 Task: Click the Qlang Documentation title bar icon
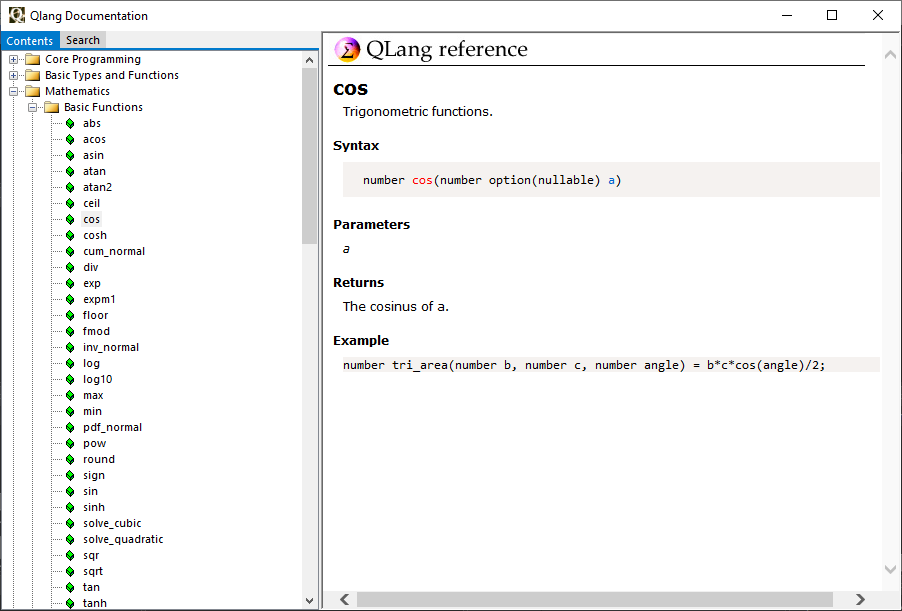click(17, 16)
